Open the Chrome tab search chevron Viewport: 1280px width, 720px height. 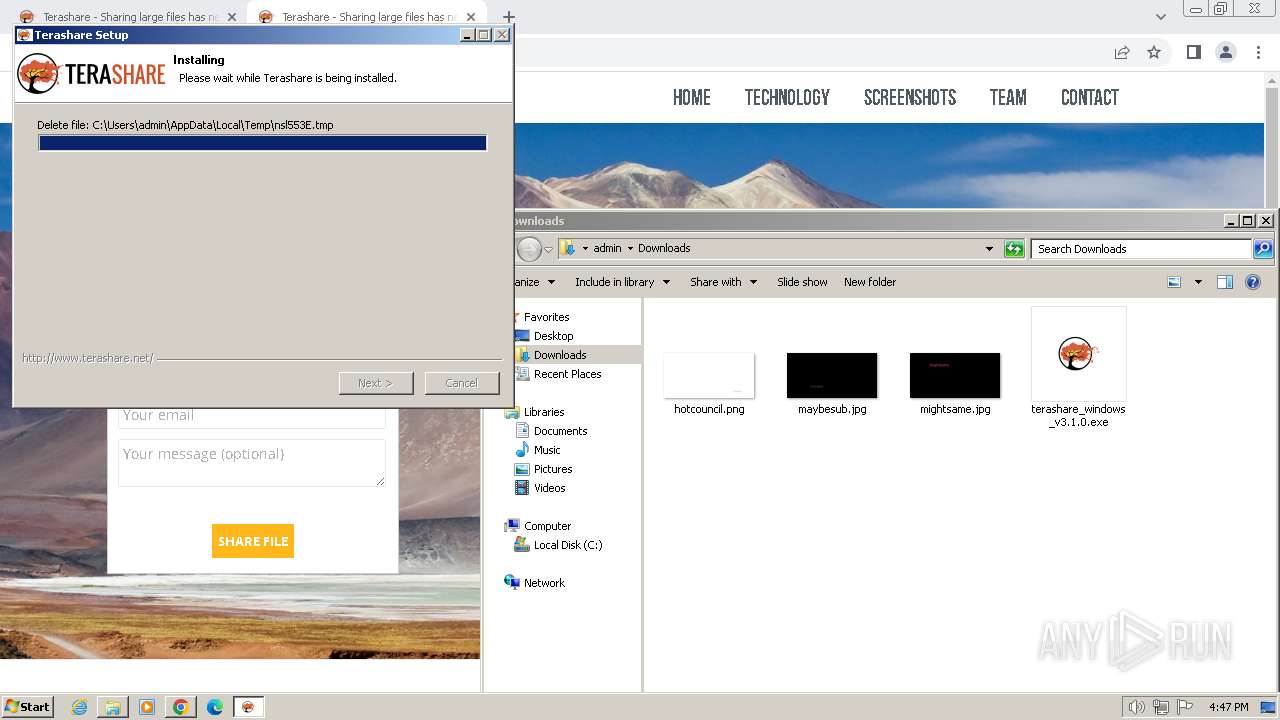pyautogui.click(x=1161, y=17)
